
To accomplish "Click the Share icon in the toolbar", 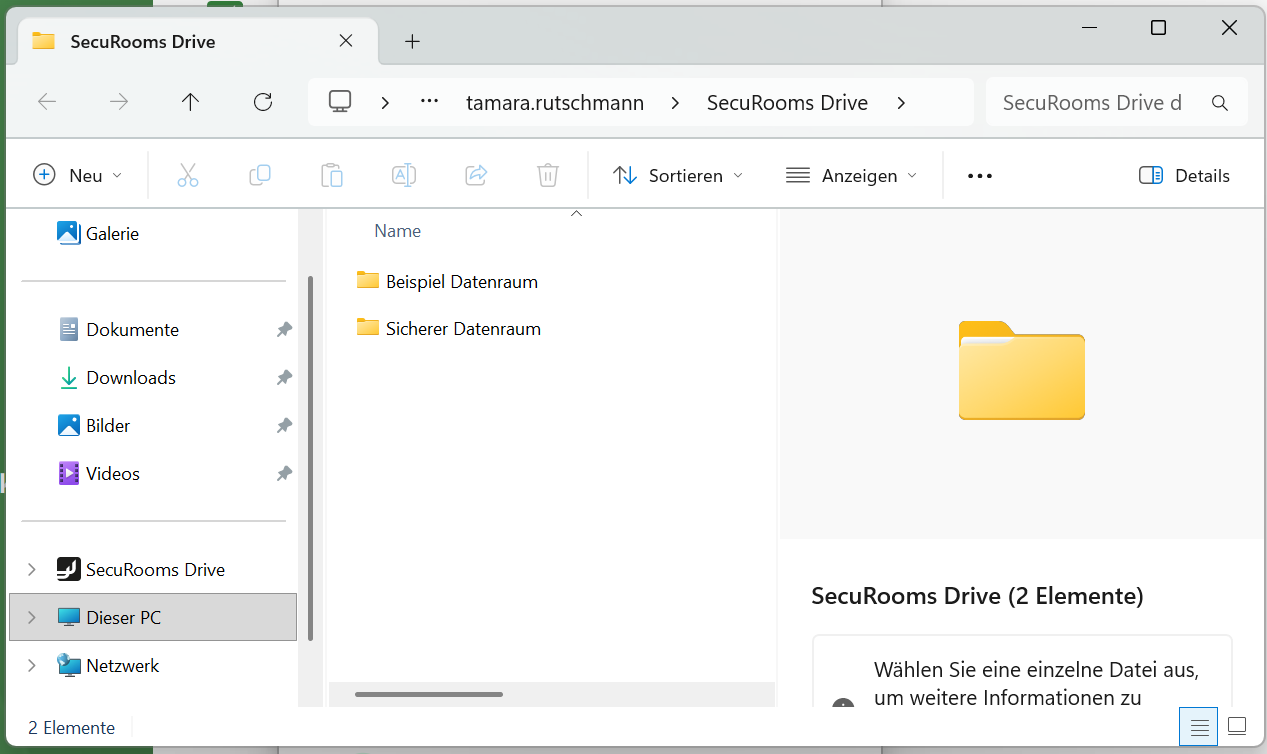I will click(476, 175).
